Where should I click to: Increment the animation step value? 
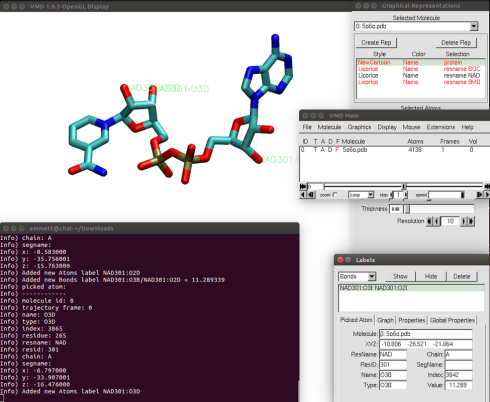[x=406, y=195]
